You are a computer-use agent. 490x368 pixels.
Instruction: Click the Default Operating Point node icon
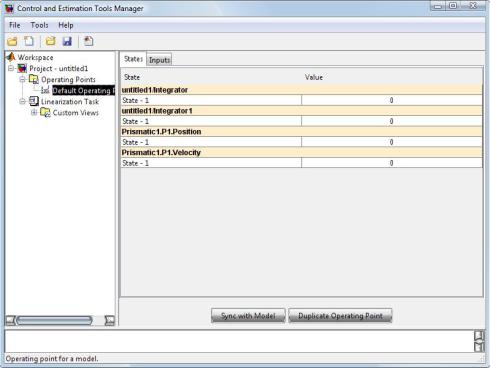[x=45, y=90]
